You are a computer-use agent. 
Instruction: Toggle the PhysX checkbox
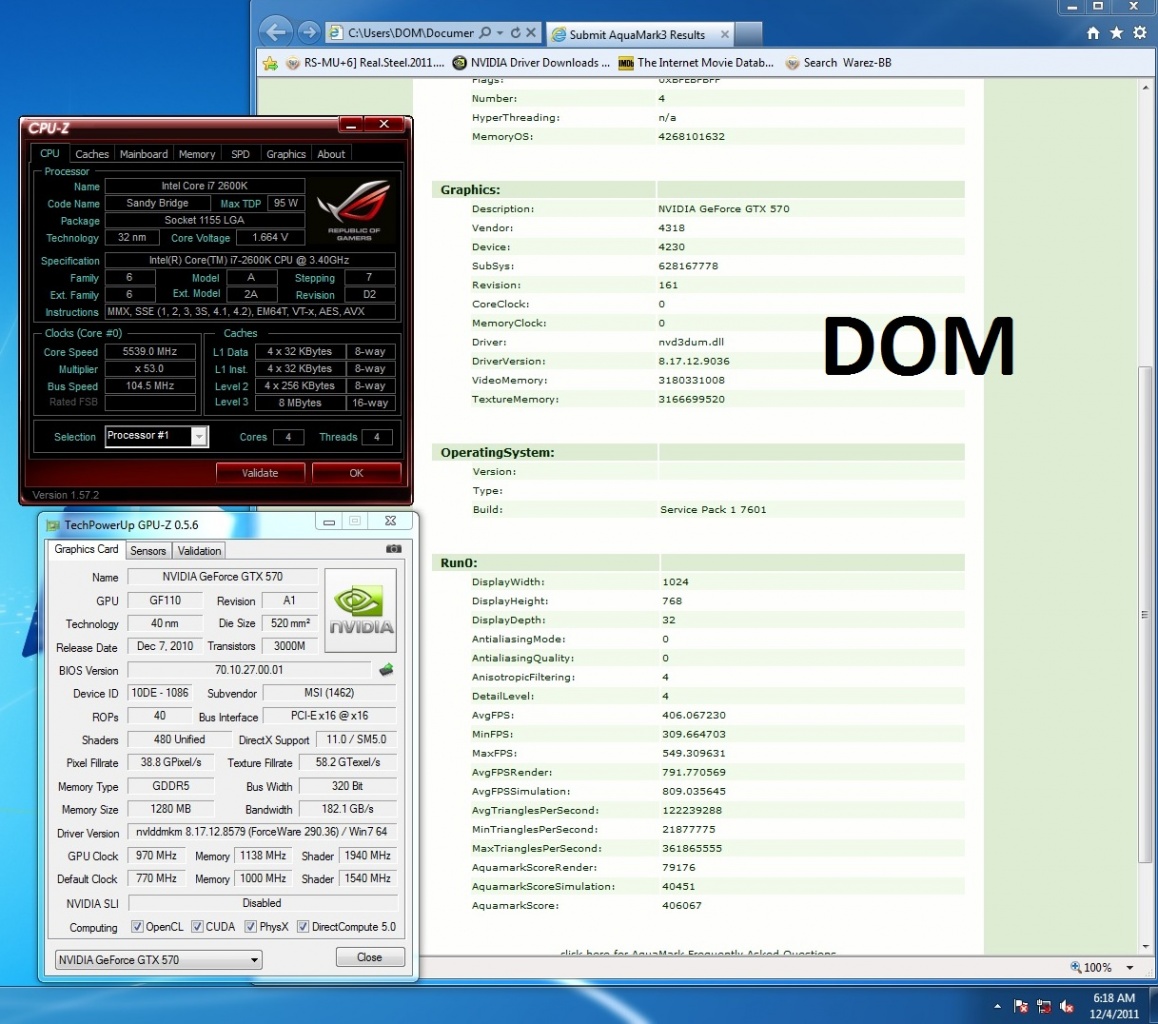tap(250, 927)
